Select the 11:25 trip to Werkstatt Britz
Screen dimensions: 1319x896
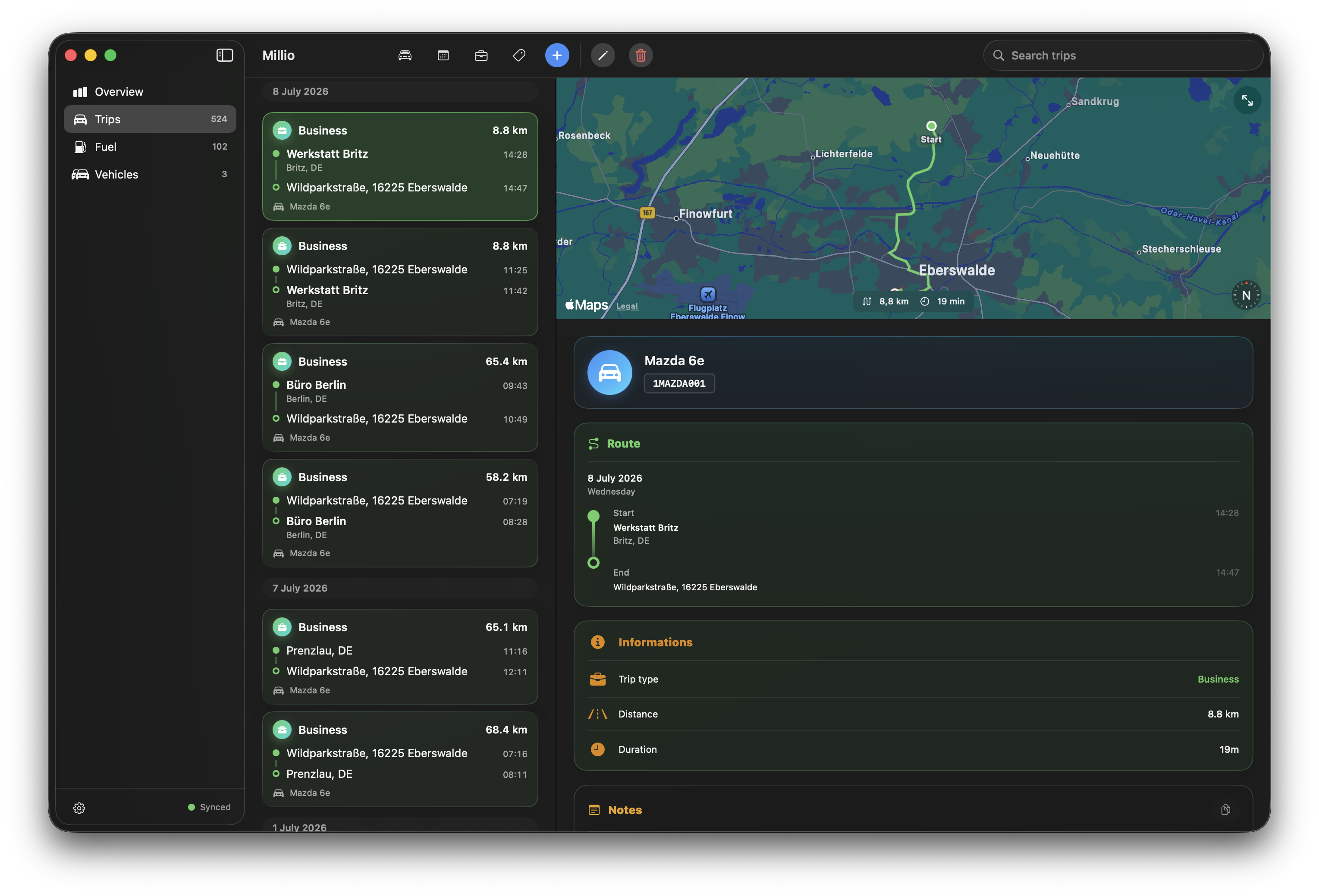[x=399, y=282]
